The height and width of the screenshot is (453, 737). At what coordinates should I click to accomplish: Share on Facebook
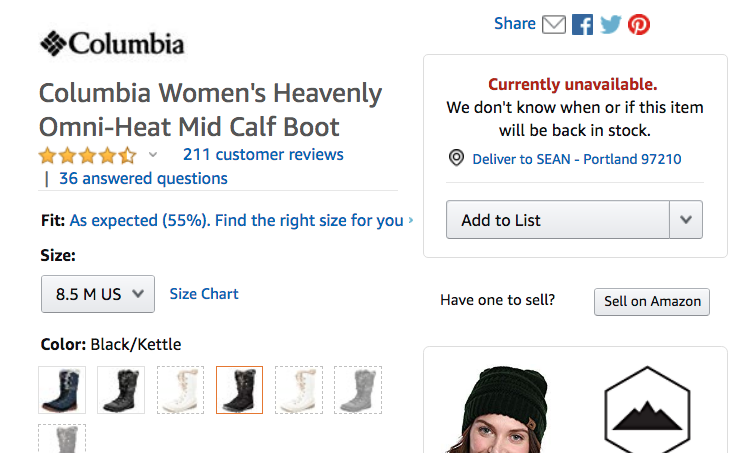tap(583, 24)
